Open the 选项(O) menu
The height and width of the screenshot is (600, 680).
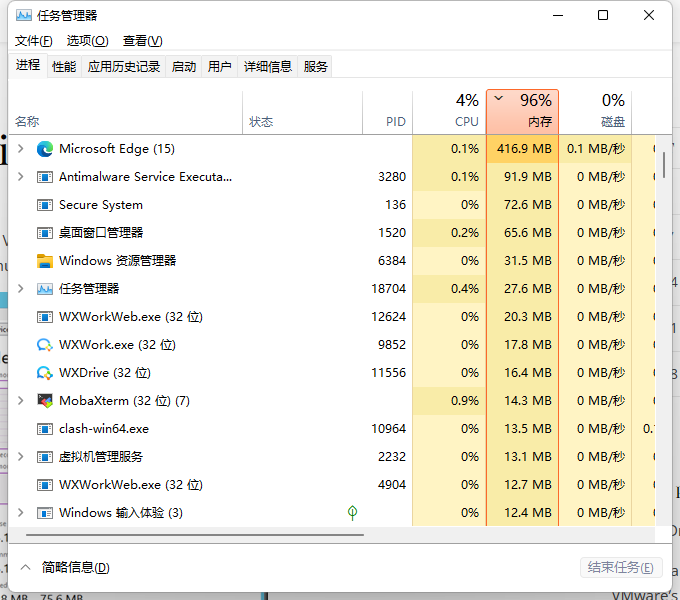click(x=88, y=41)
